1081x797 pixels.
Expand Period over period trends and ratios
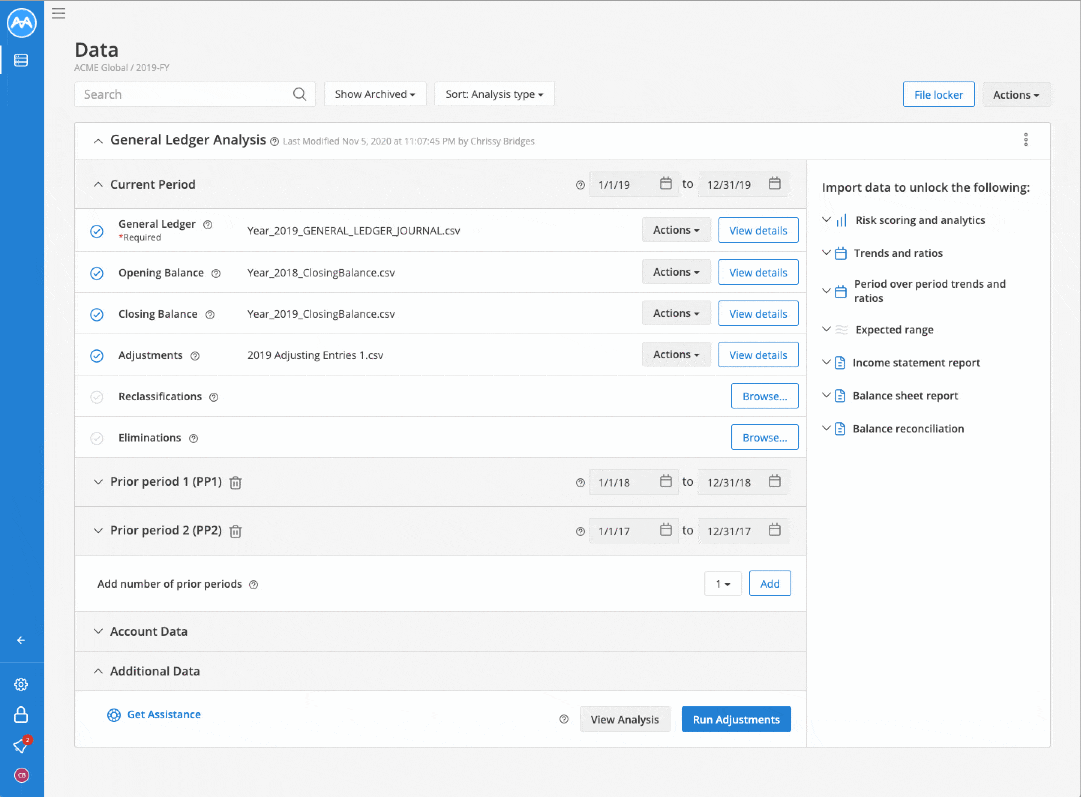[x=827, y=291]
